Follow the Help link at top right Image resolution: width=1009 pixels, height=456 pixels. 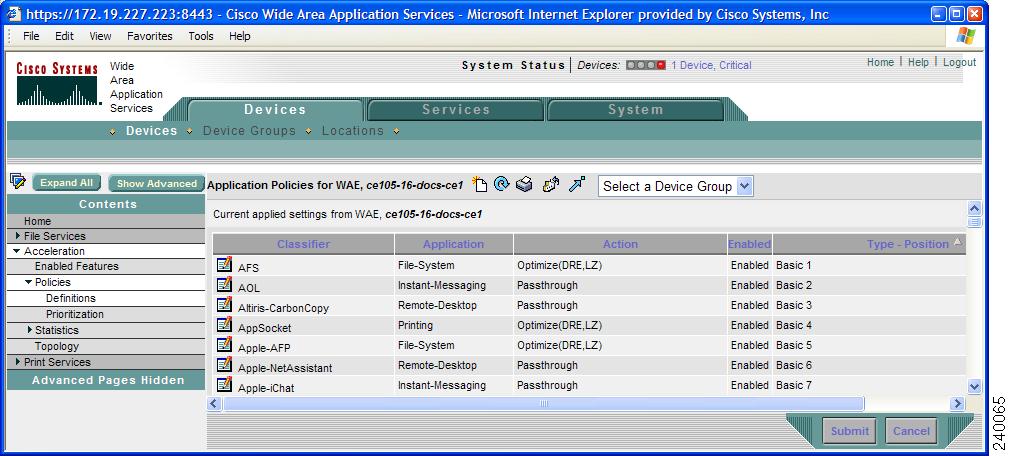point(918,62)
